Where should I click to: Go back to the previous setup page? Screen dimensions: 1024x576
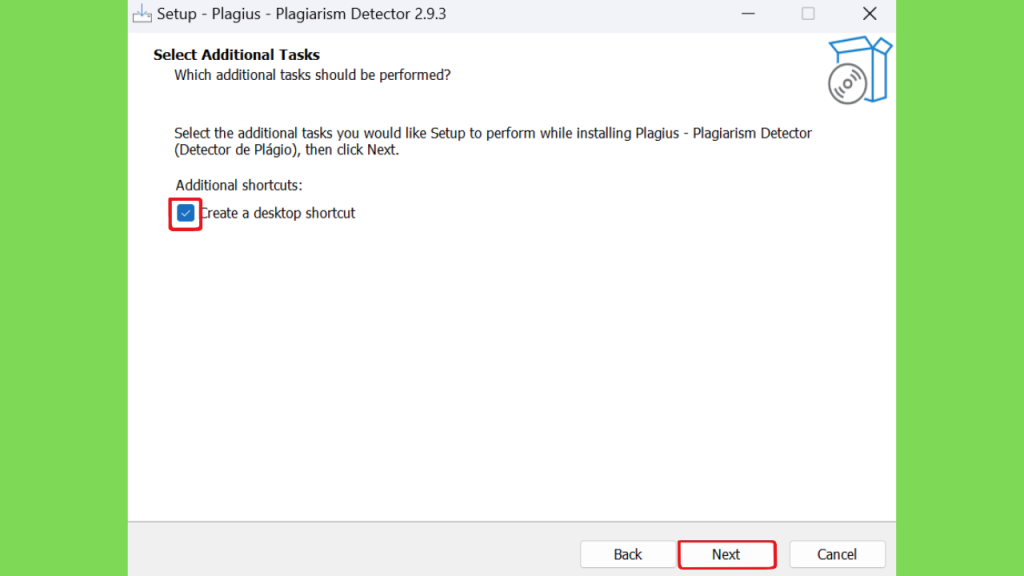click(628, 554)
